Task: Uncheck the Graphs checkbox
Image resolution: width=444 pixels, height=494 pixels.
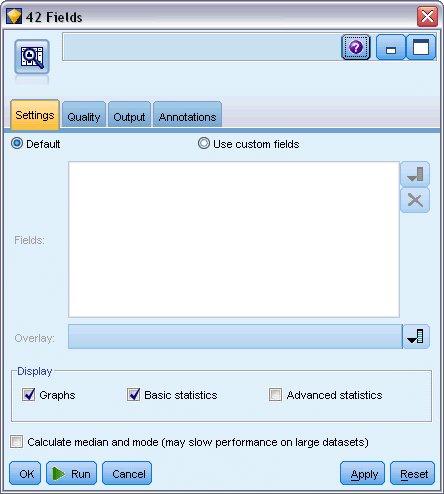Action: 29,394
